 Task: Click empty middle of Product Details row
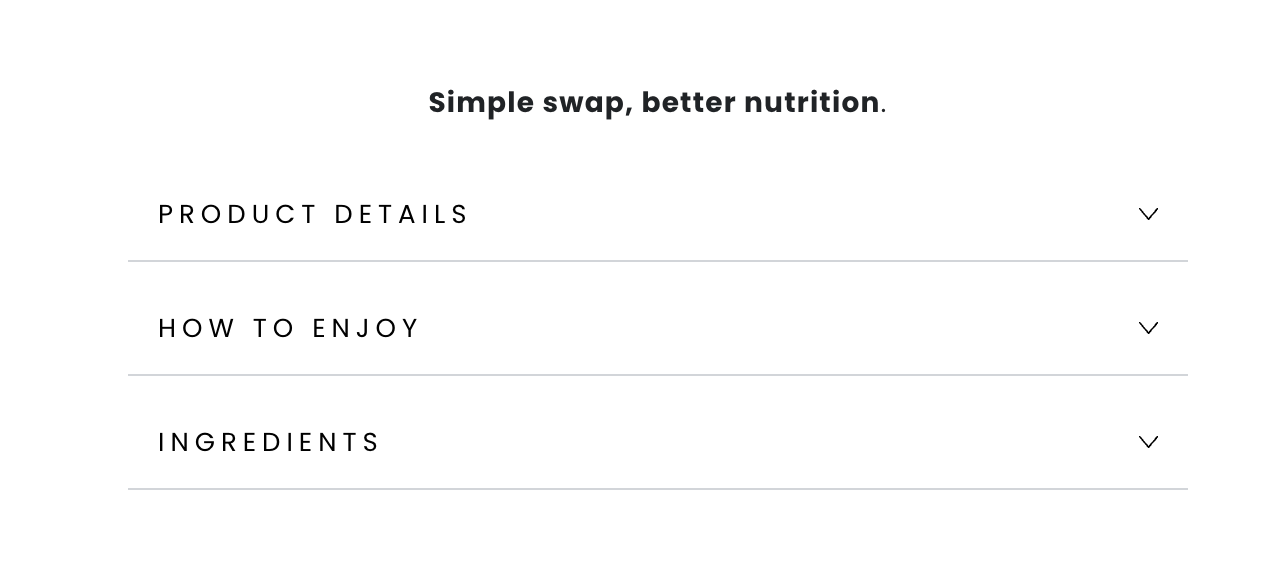pos(800,214)
